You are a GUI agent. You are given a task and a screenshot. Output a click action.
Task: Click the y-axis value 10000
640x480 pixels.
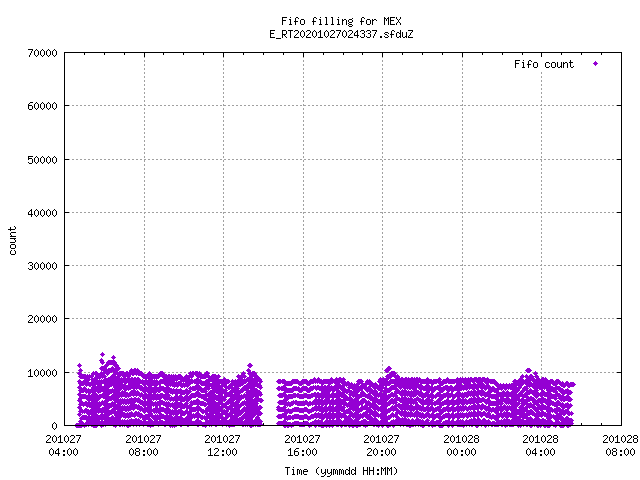[x=42, y=373]
